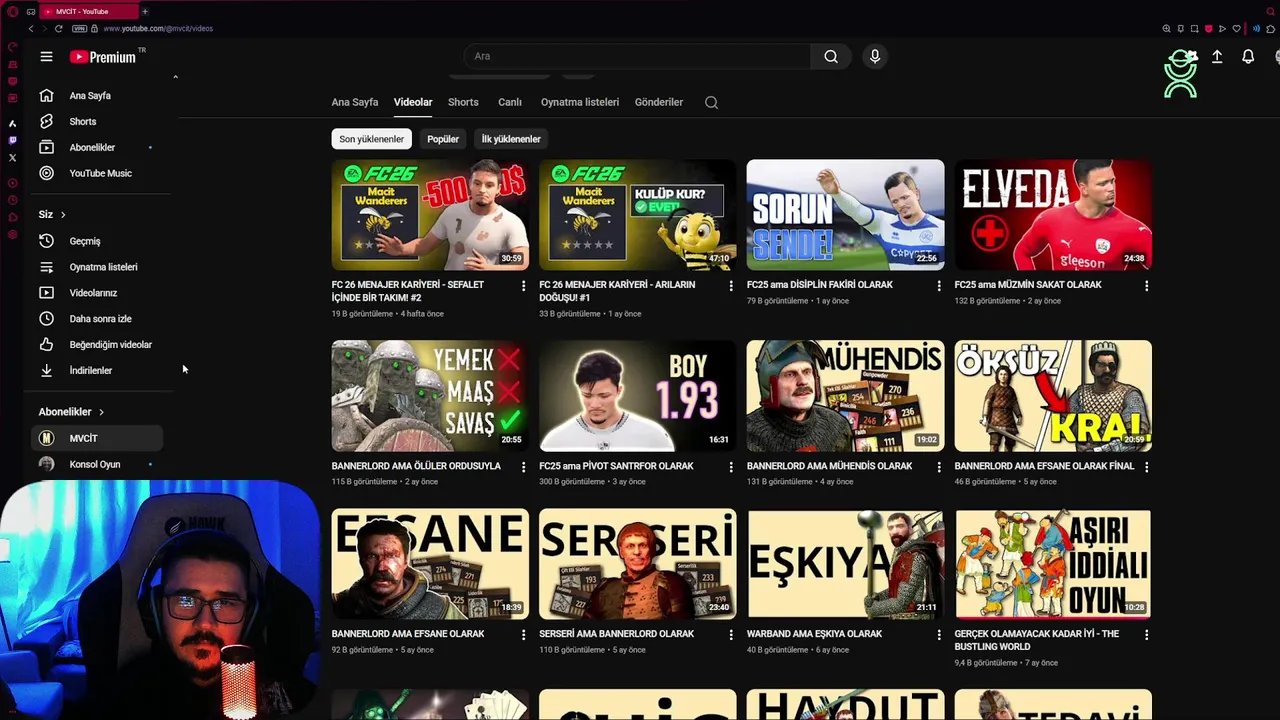Open Shorts from the left sidebar
Screen dimensions: 1280x720
click(x=96, y=122)
